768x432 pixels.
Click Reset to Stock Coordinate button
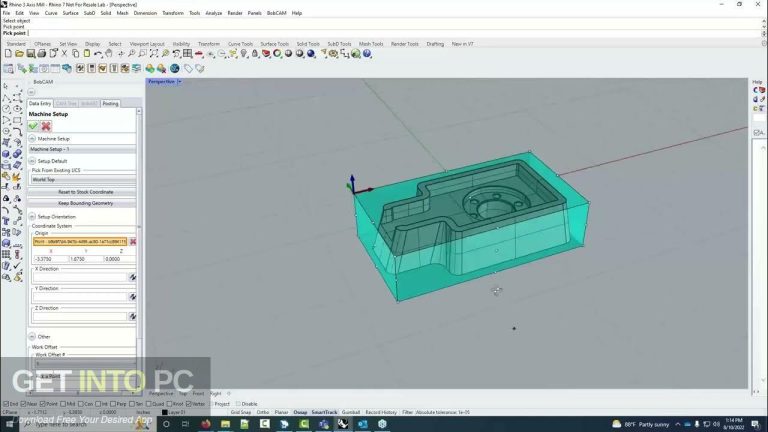tap(84, 191)
